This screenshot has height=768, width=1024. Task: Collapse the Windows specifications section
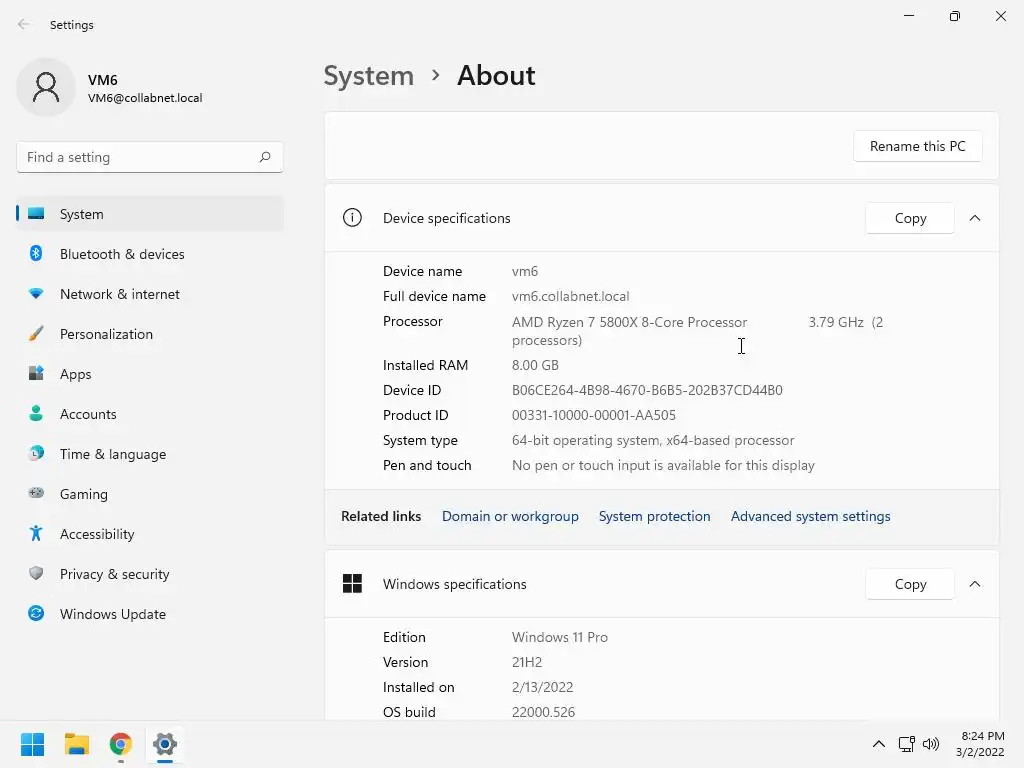pos(975,584)
